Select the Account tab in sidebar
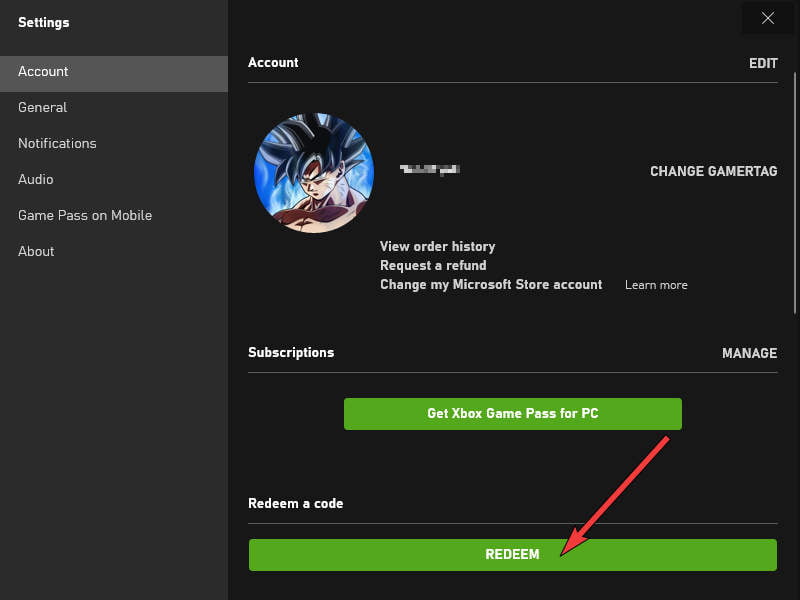The width and height of the screenshot is (800, 600). (43, 71)
